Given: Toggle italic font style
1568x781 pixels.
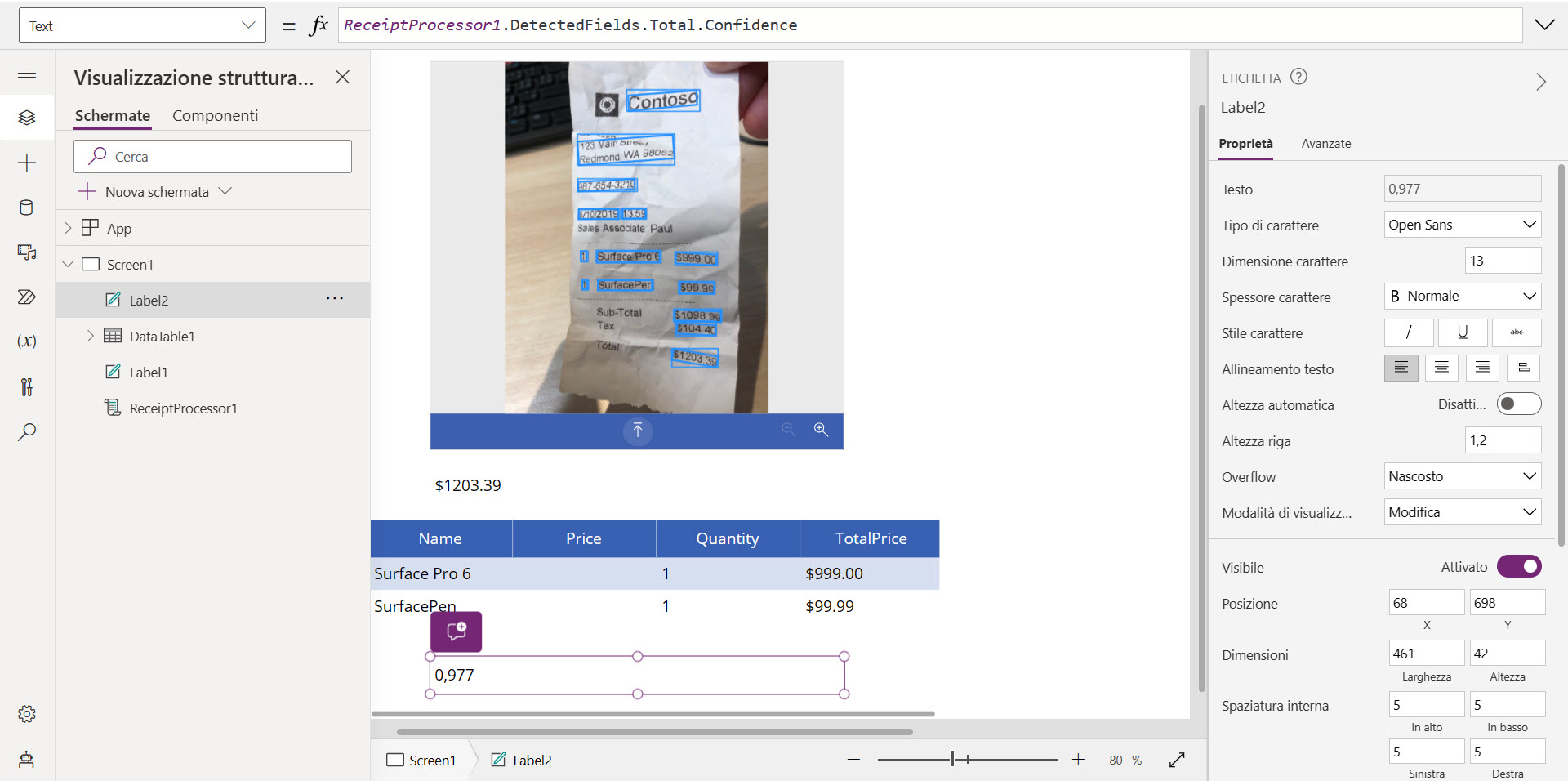Looking at the screenshot, I should coord(1409,332).
